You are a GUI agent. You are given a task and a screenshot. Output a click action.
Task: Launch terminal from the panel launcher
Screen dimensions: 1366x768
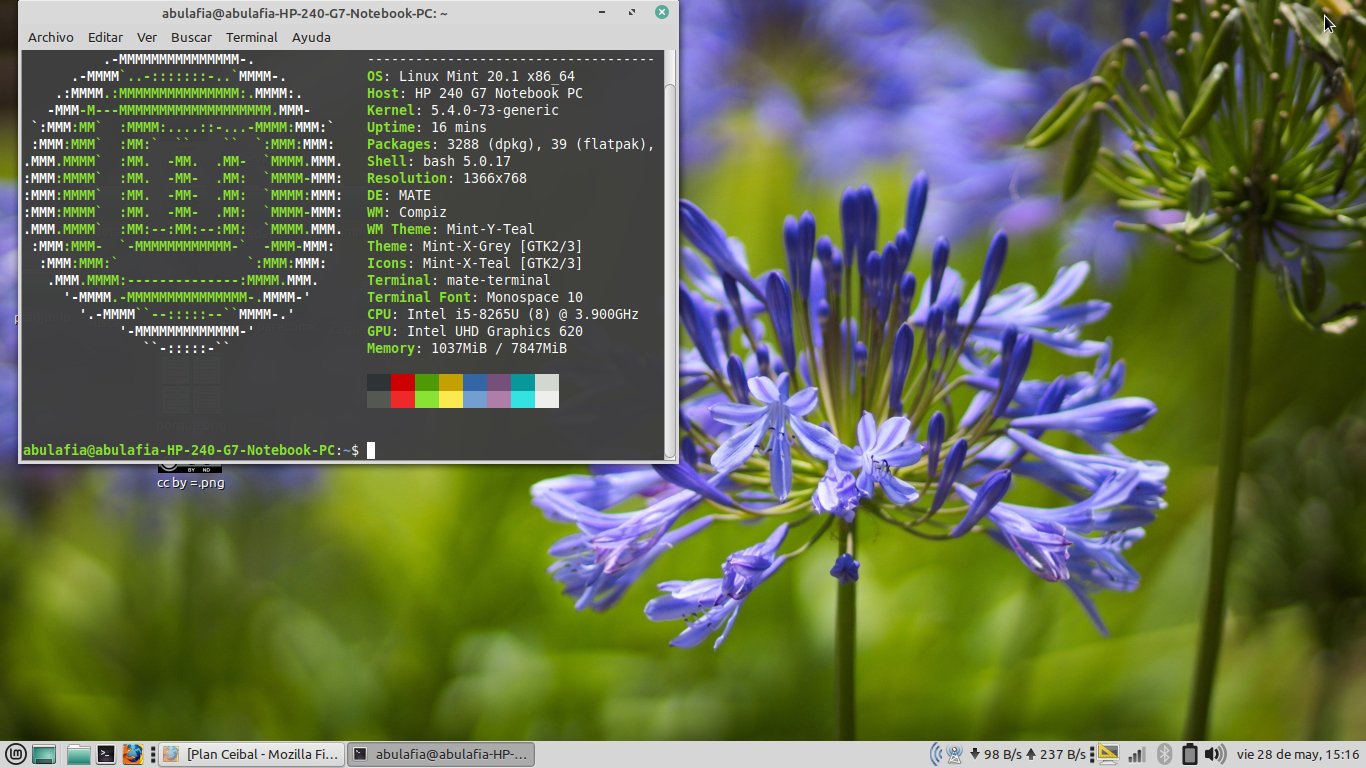click(x=105, y=755)
